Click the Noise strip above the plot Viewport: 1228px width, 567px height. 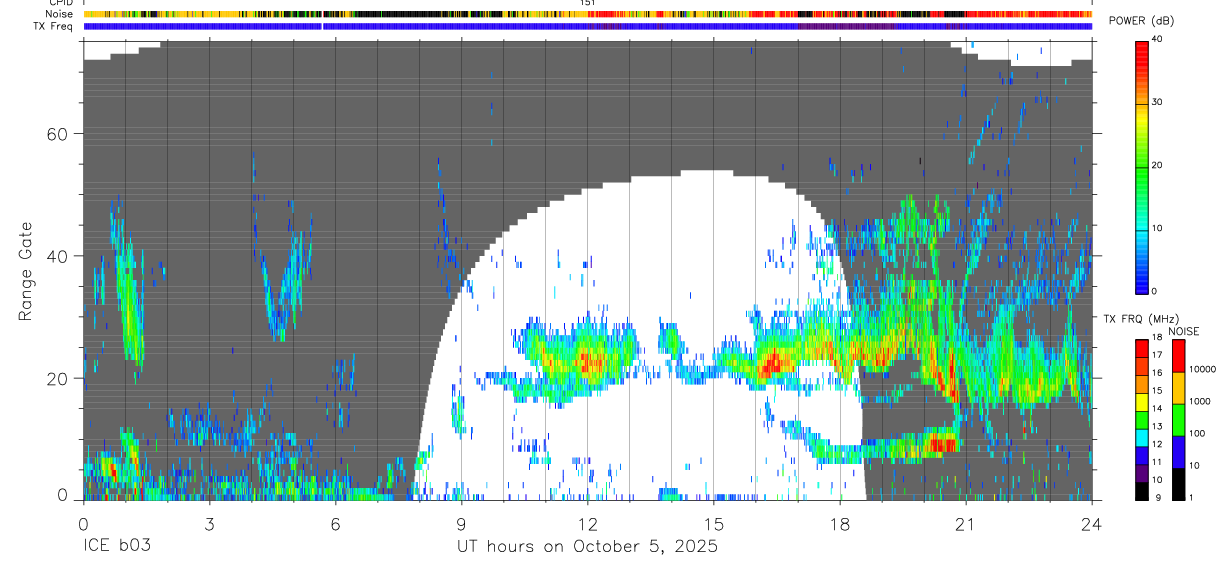click(x=588, y=15)
